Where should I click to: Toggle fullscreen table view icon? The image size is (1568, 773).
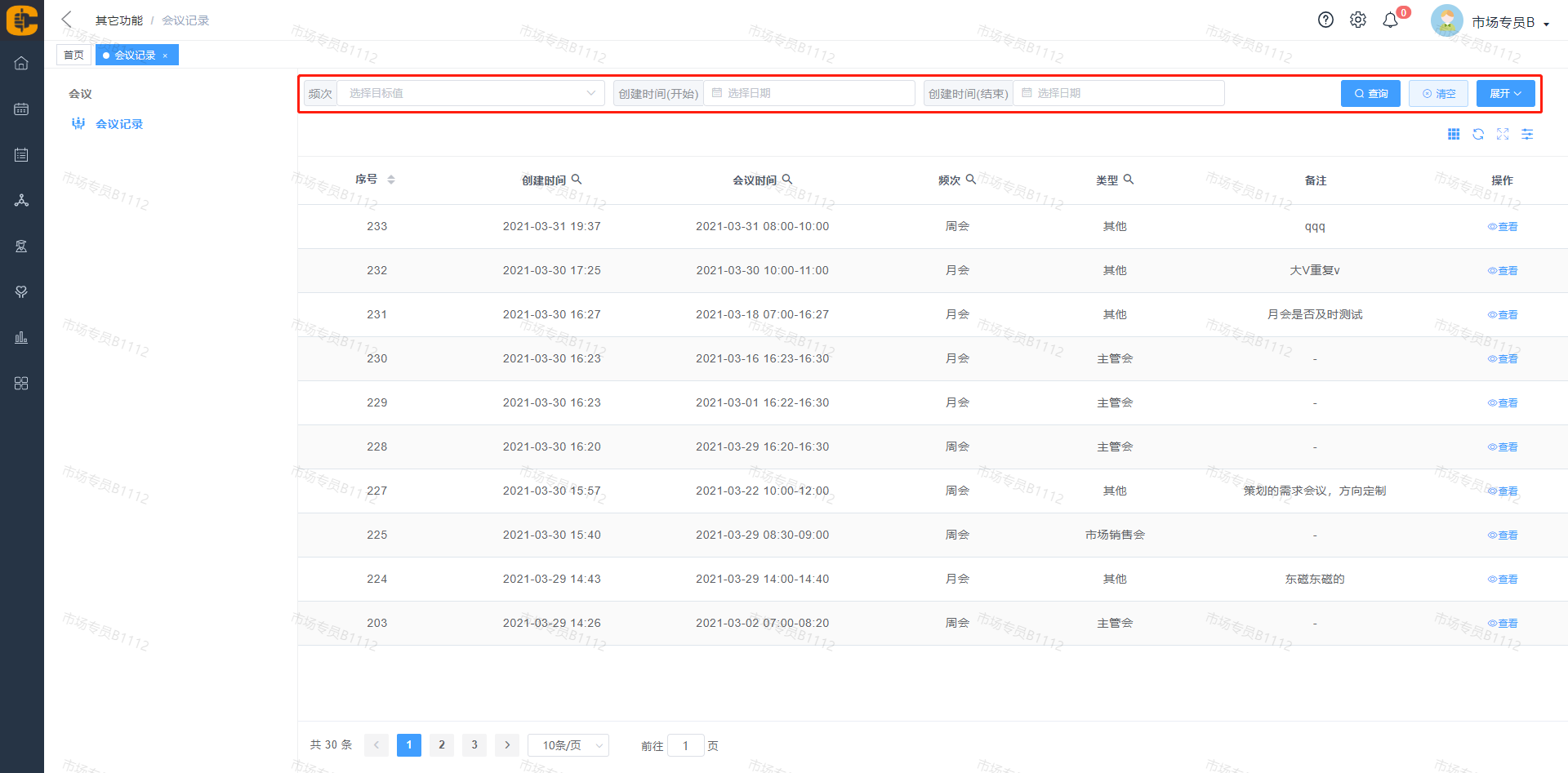1503,134
